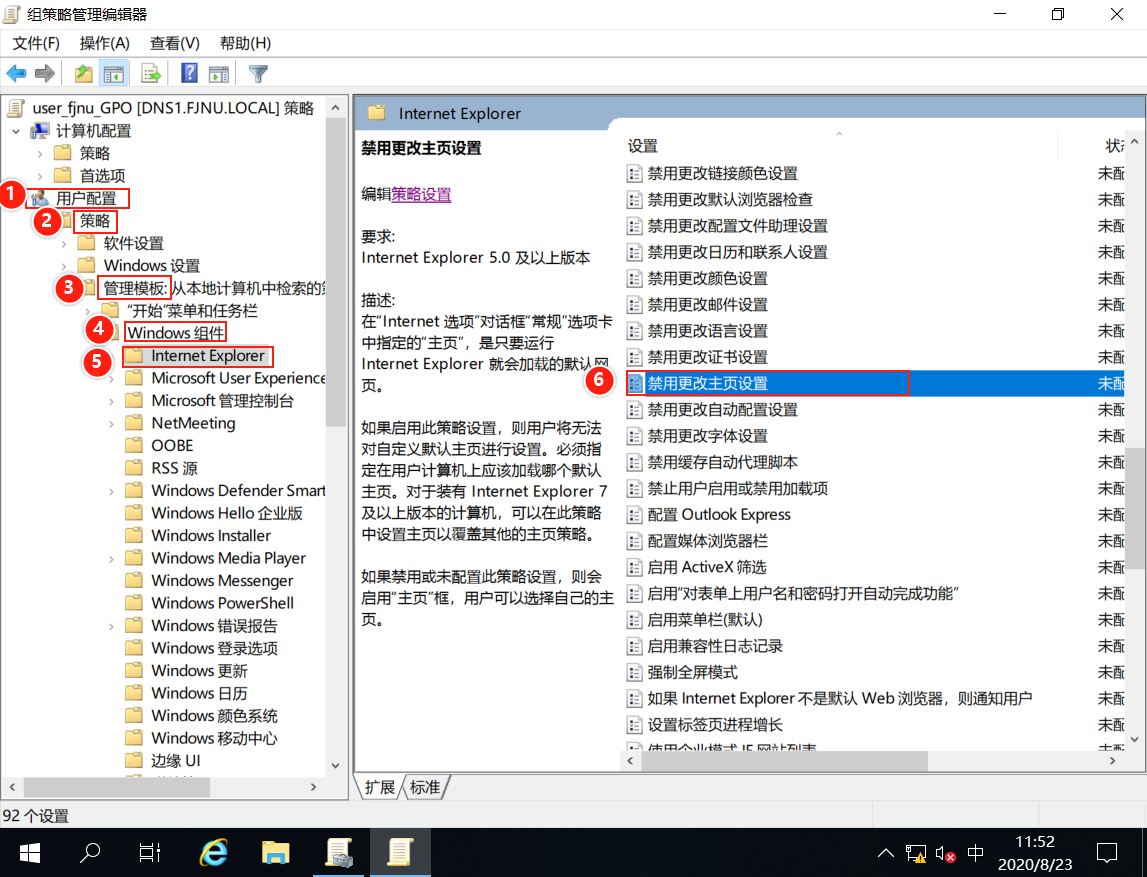The width and height of the screenshot is (1147, 877).
Task: Open the 操作(A) menu
Action: pyautogui.click(x=105, y=43)
